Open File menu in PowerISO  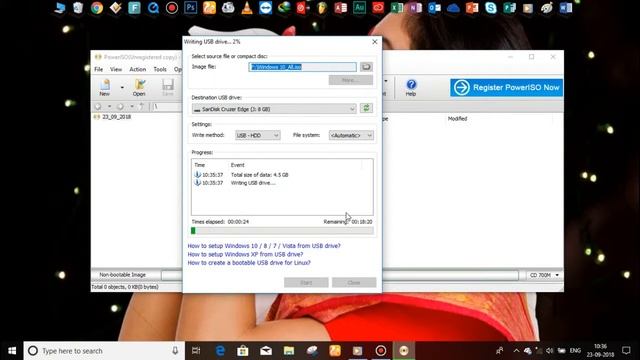click(99, 69)
